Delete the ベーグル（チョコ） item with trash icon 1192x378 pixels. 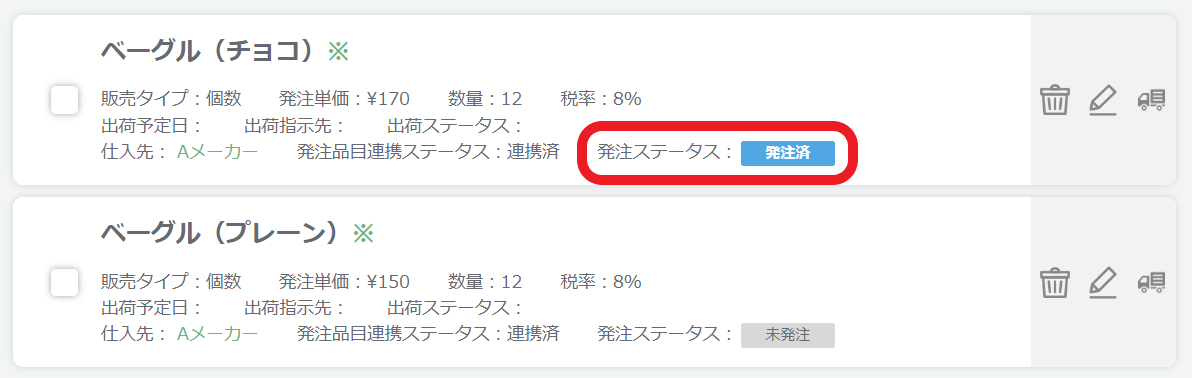pos(1054,100)
